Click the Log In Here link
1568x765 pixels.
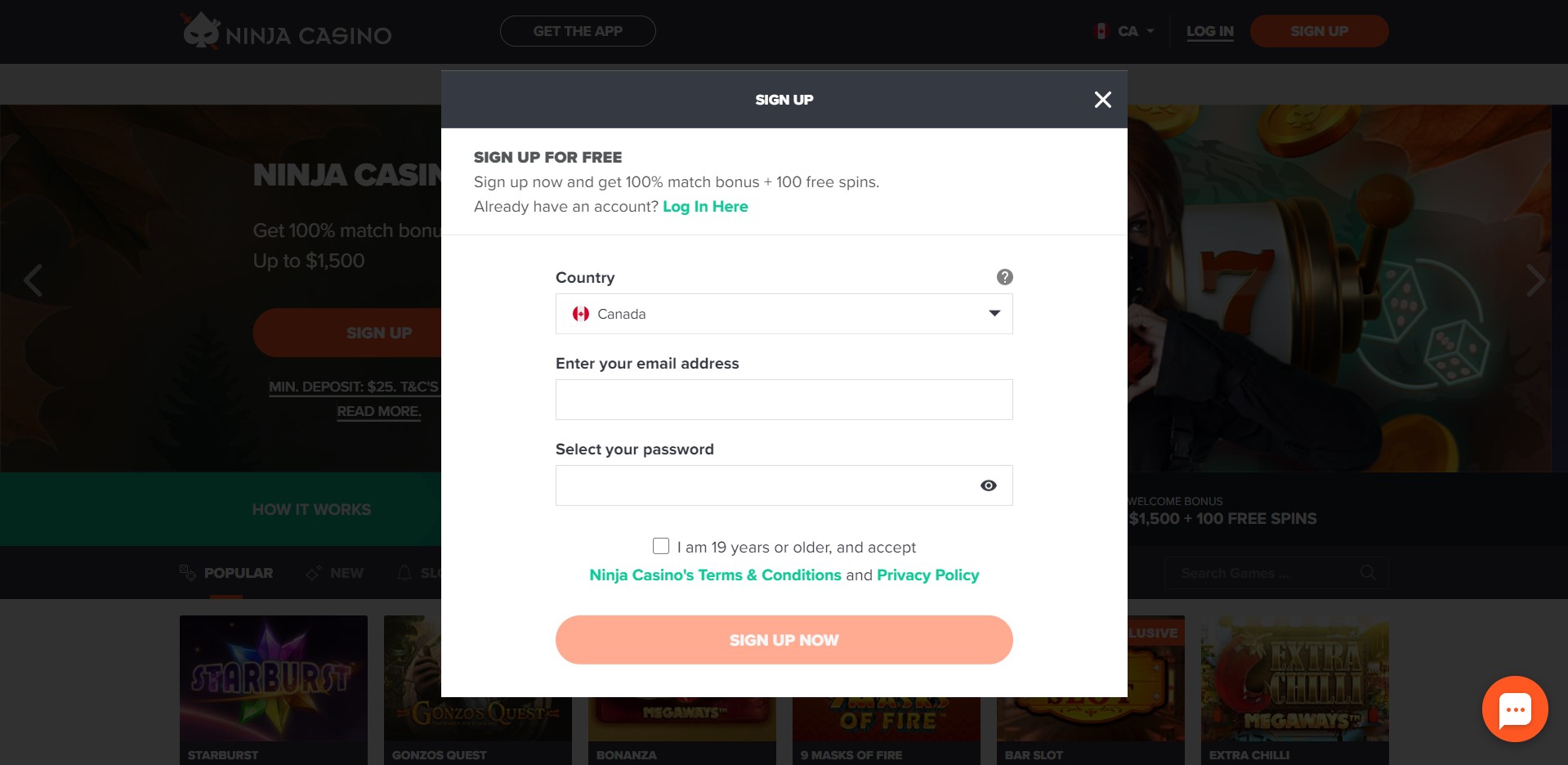(x=705, y=207)
